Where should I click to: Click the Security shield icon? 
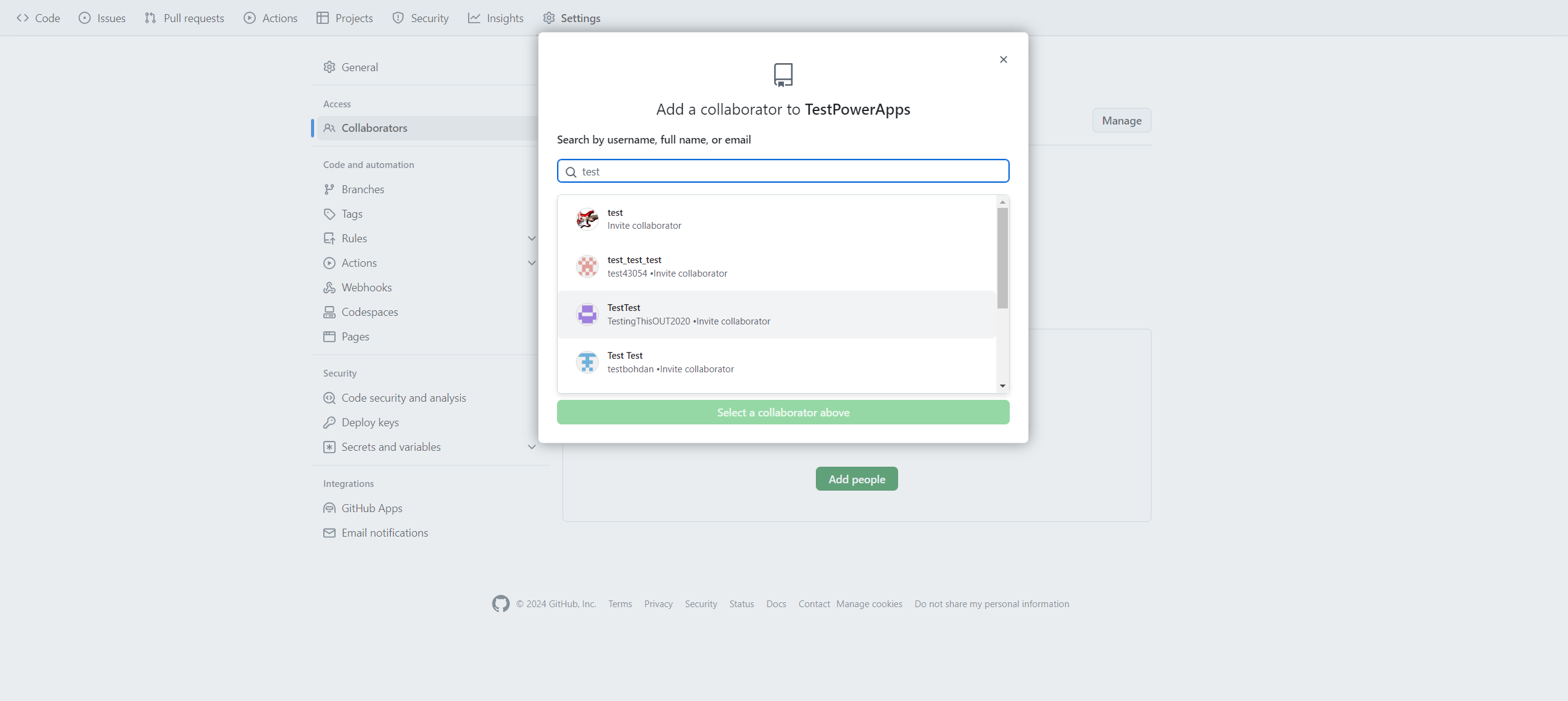click(x=399, y=18)
